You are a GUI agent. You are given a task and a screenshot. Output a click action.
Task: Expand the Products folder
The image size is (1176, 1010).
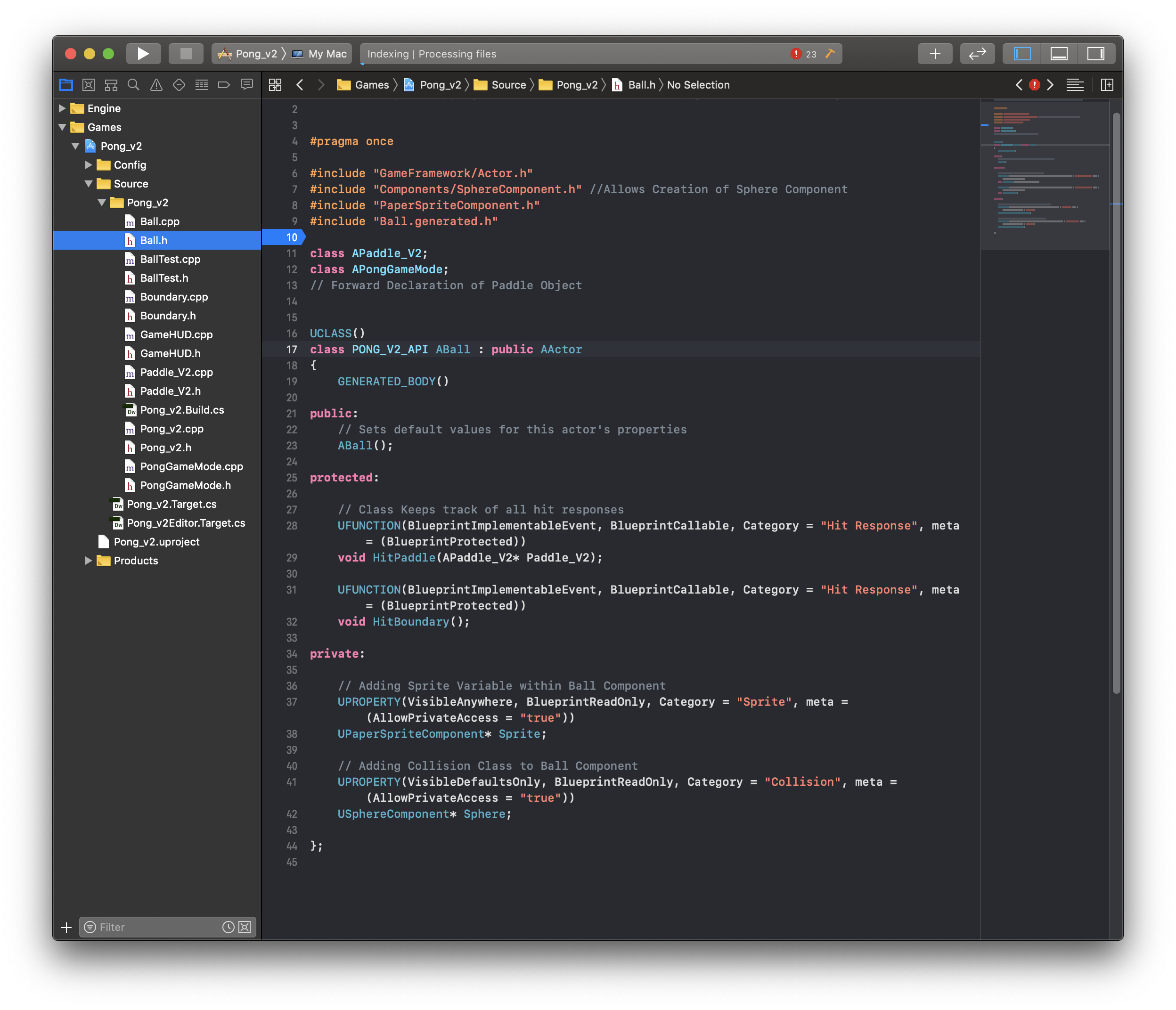click(x=89, y=561)
